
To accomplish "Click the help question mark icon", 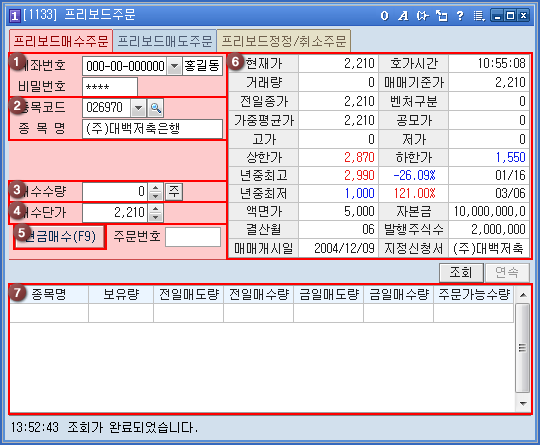I will 460,15.
